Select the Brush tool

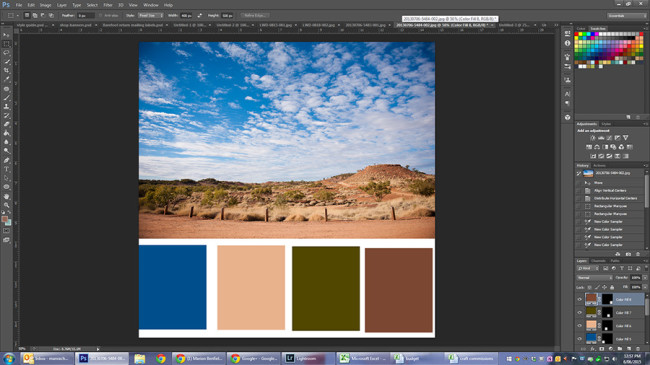pyautogui.click(x=6, y=97)
